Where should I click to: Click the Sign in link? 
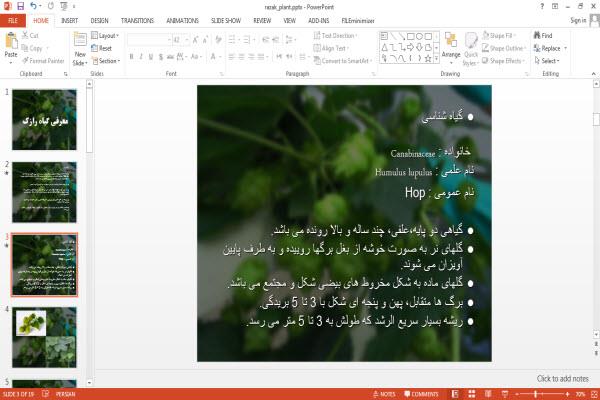[x=578, y=20]
